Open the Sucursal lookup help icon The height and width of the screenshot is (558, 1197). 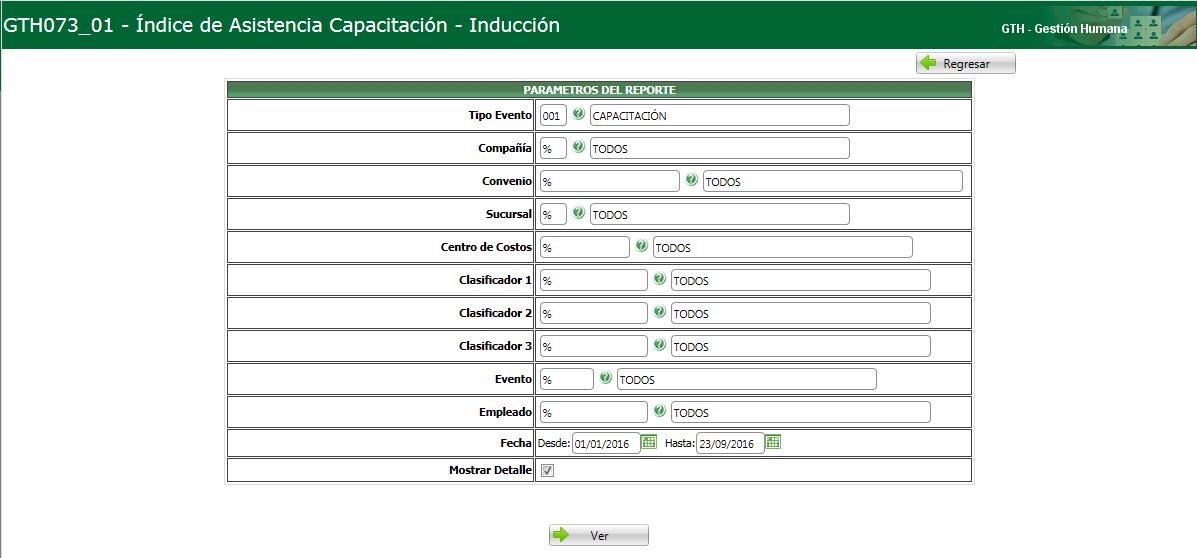coord(578,213)
